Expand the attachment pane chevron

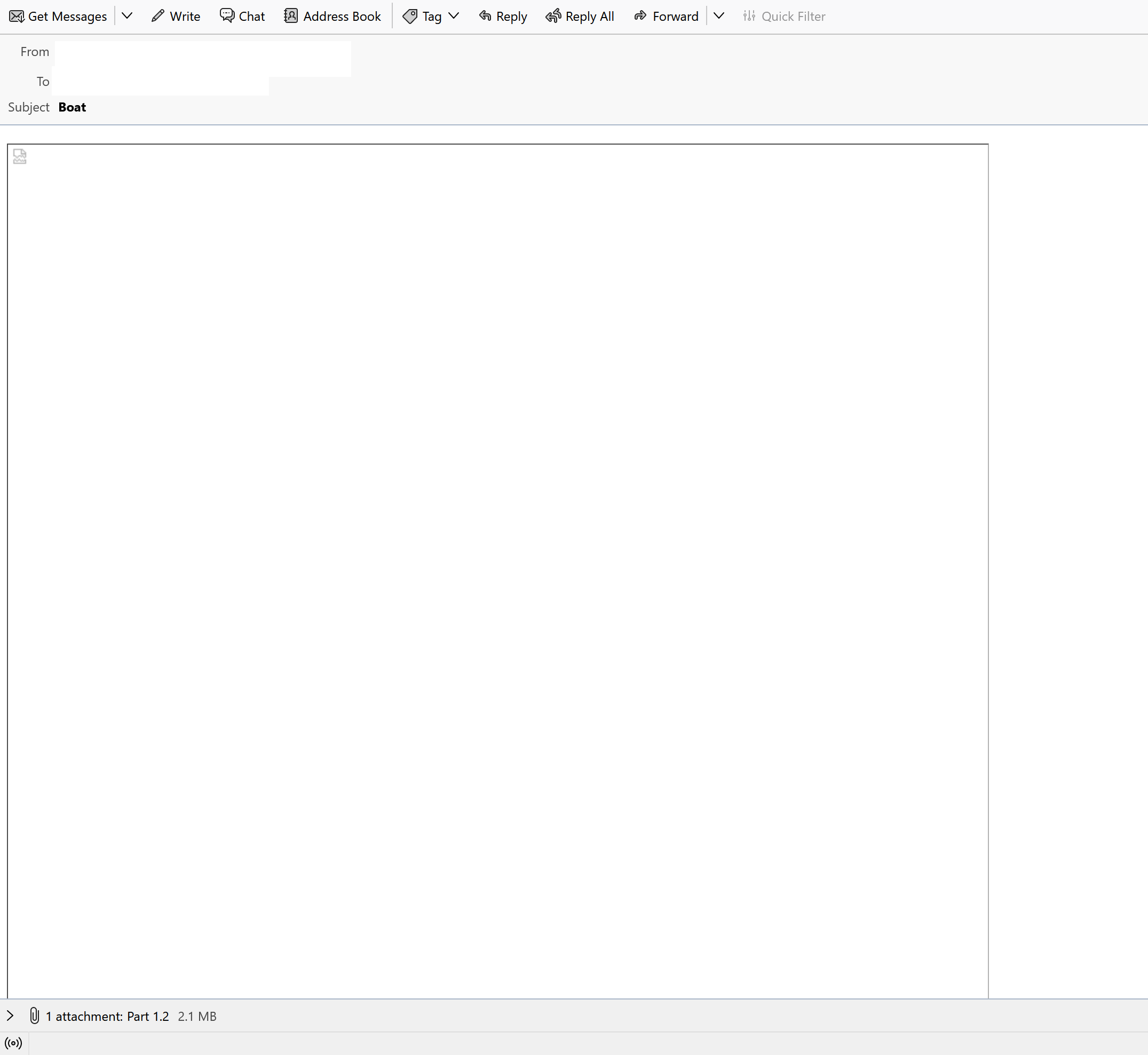tap(10, 1016)
